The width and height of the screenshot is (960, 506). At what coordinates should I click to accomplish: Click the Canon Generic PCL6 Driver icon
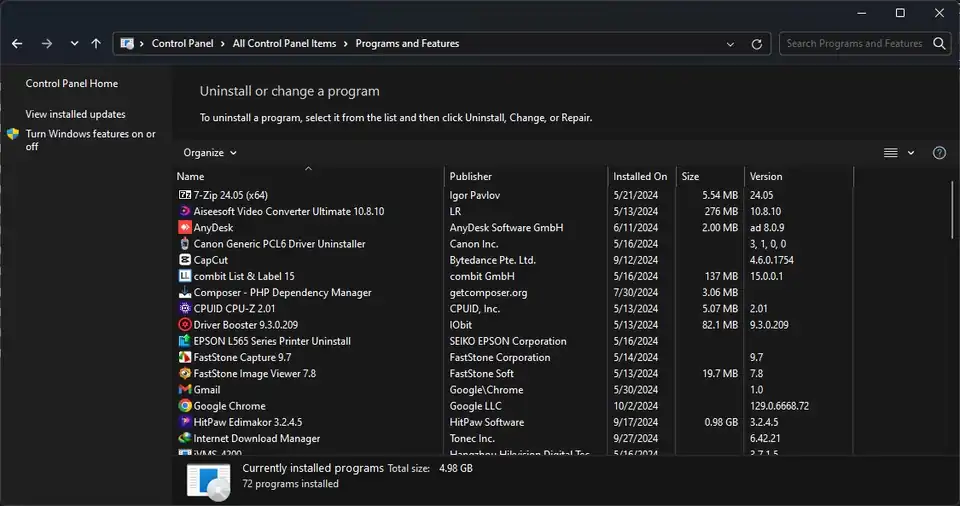[184, 243]
